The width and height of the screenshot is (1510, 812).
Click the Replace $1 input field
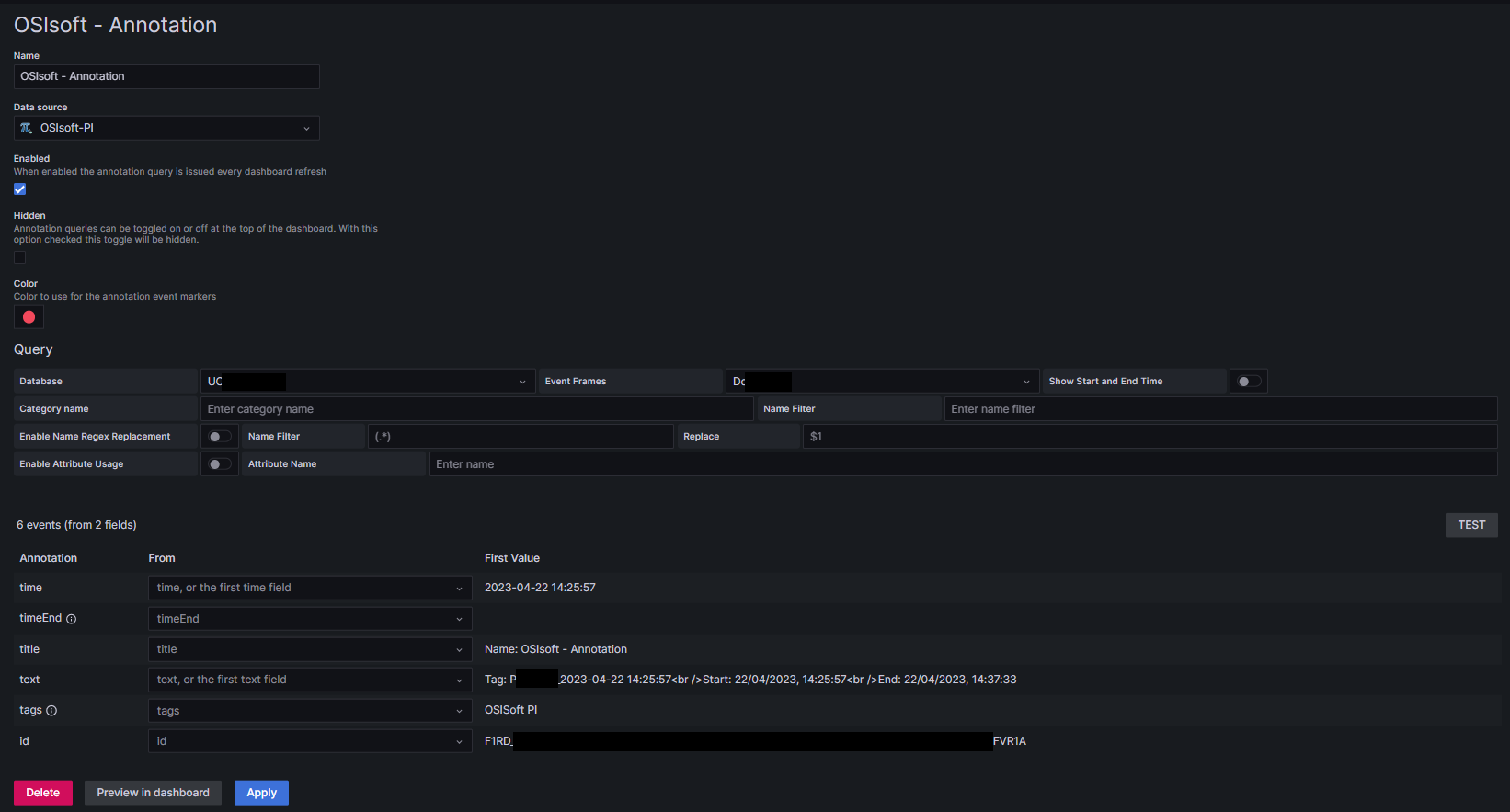click(x=1150, y=437)
